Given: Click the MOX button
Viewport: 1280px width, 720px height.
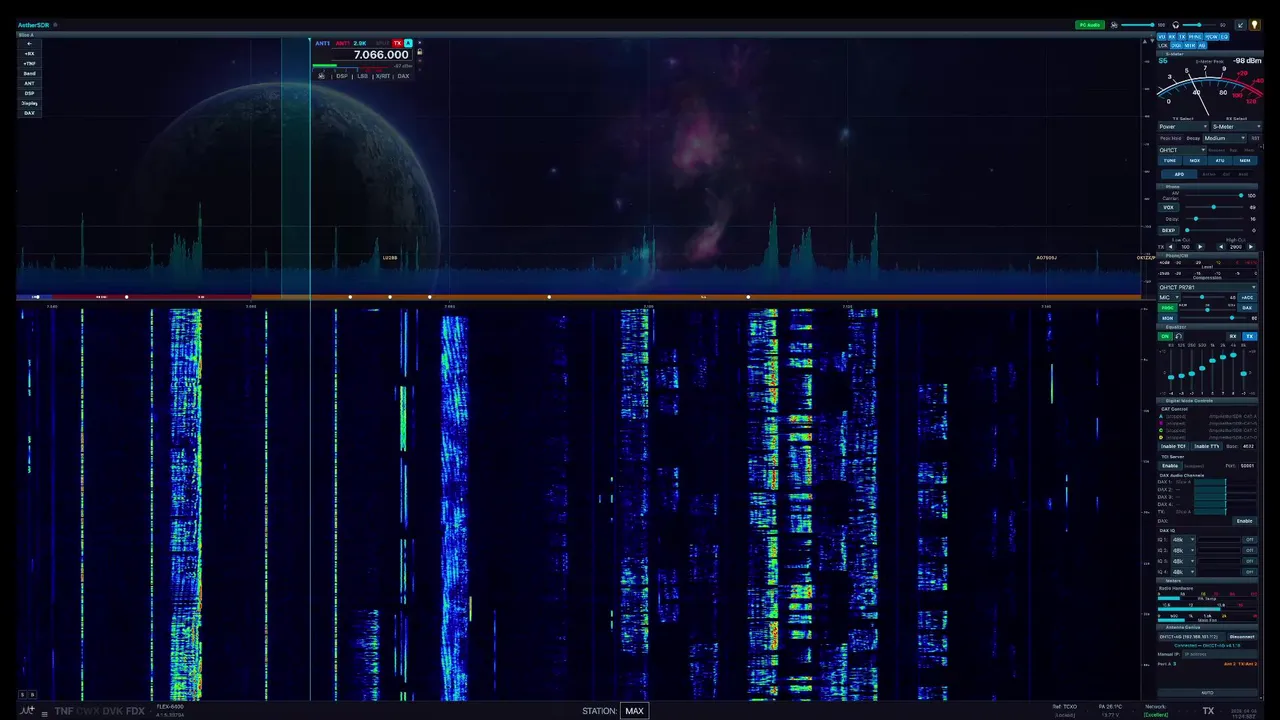Looking at the screenshot, I should 1195,160.
